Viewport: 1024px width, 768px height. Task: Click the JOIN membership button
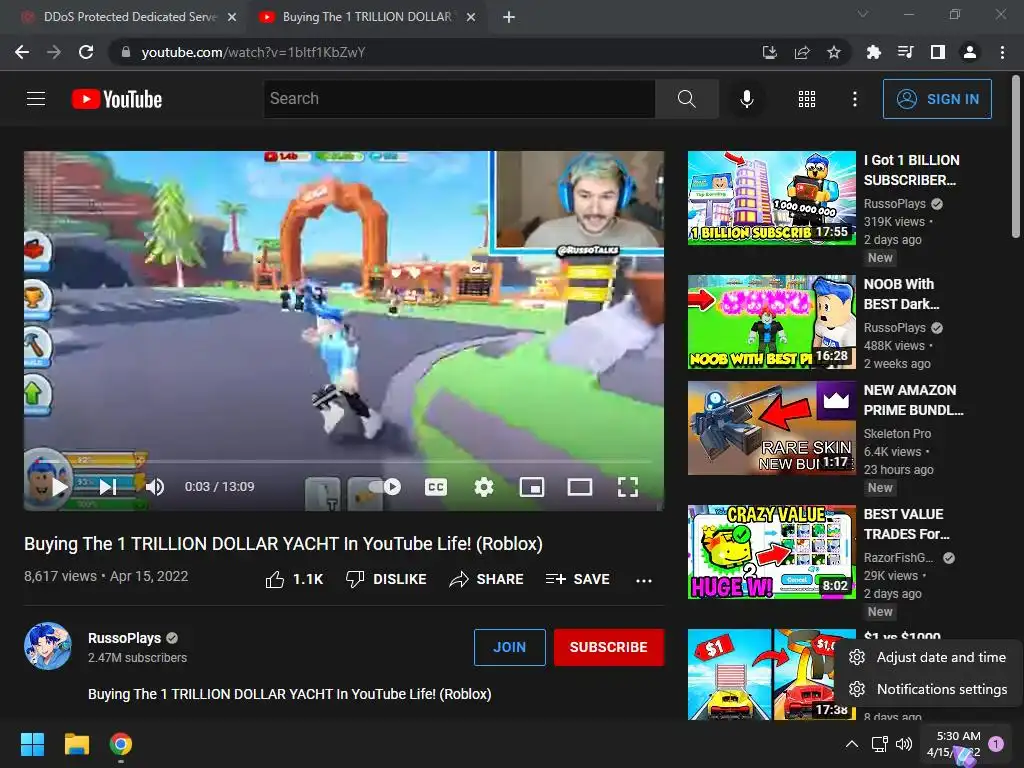point(509,647)
